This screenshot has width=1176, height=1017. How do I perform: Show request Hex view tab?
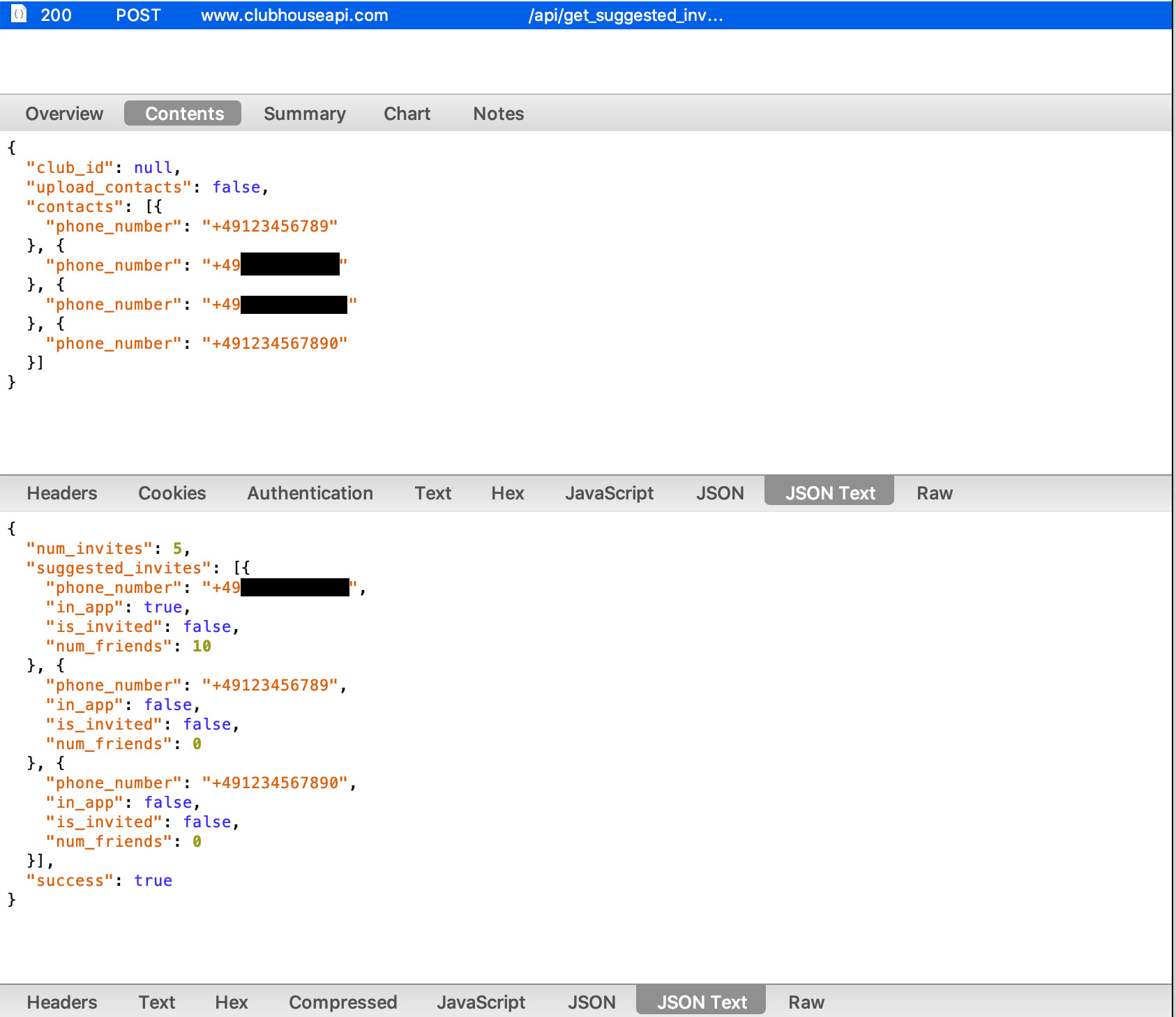point(508,493)
